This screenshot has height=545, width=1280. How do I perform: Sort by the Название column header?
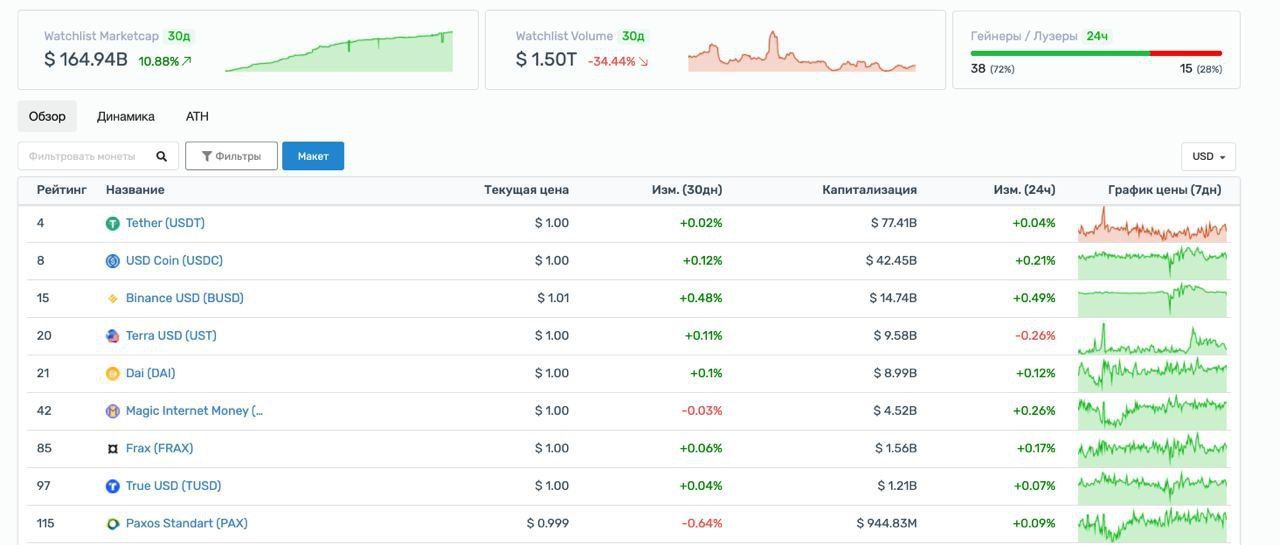[135, 190]
